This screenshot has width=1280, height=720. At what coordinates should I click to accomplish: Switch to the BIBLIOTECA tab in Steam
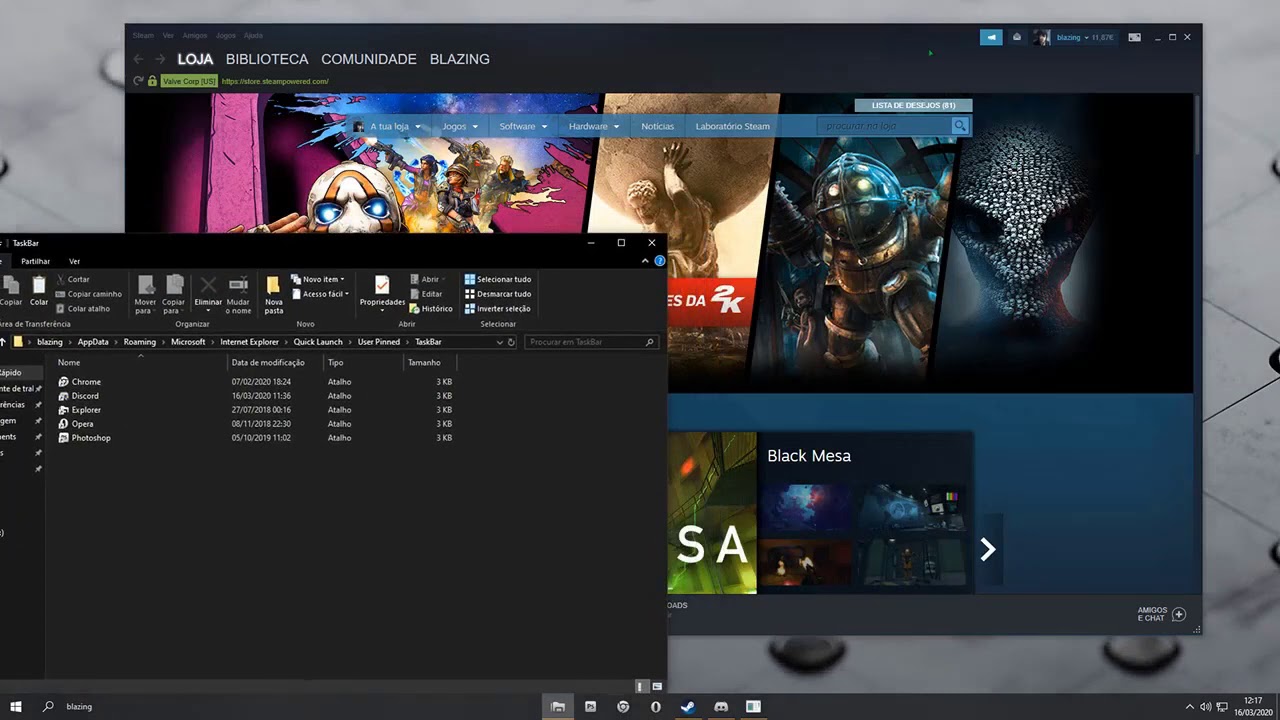click(267, 59)
